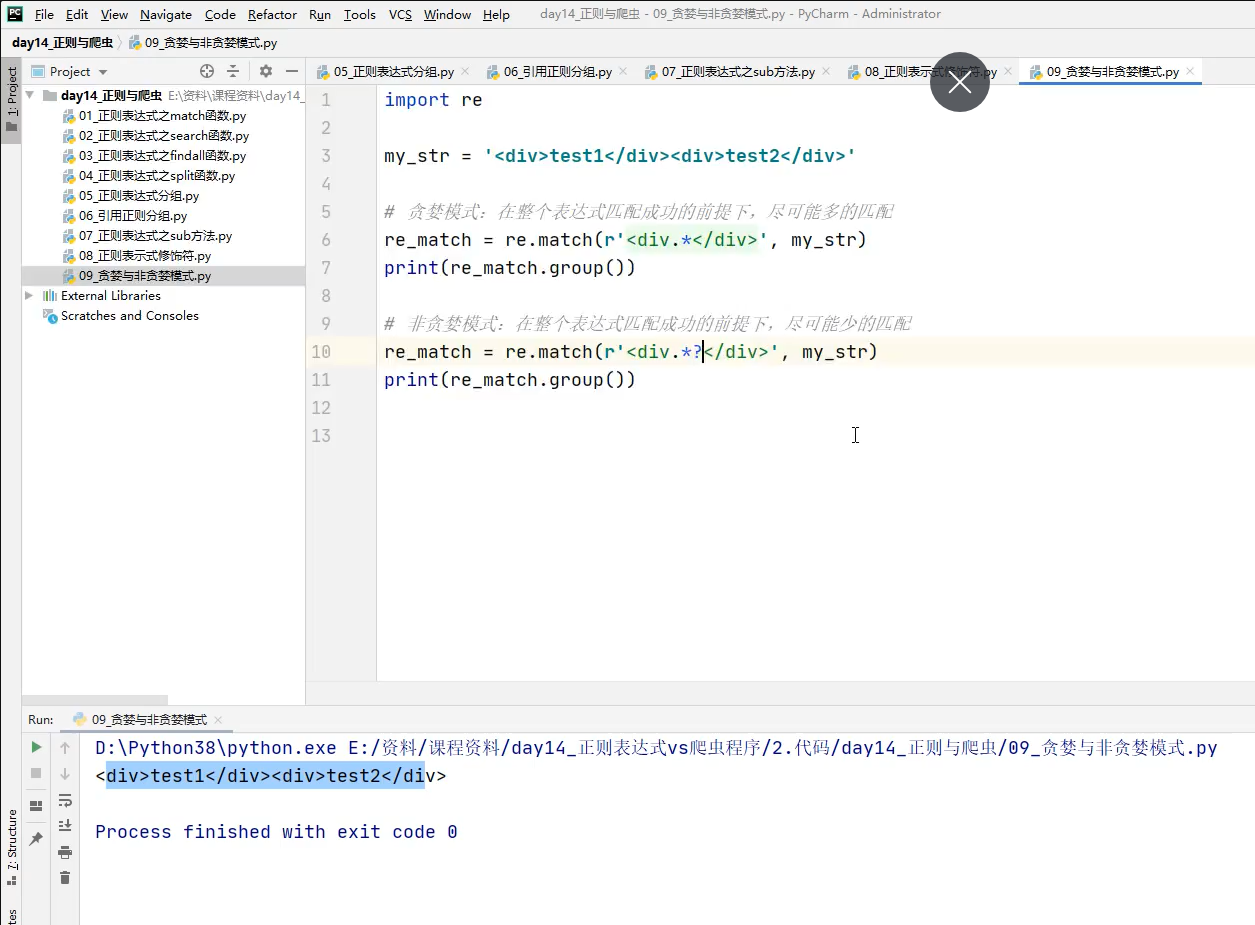
Task: Open the File menu
Action: [x=44, y=14]
